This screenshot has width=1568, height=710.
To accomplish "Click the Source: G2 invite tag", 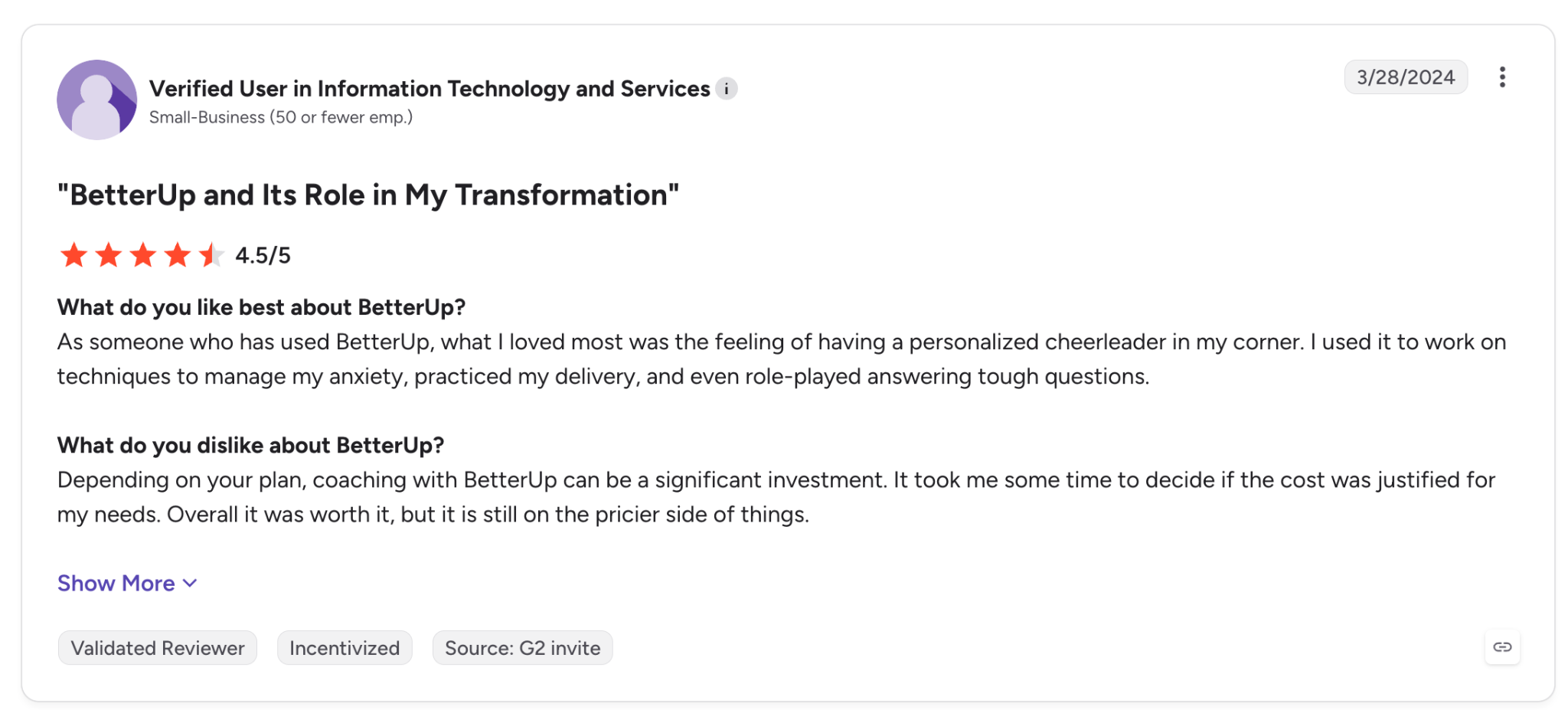I will click(522, 648).
